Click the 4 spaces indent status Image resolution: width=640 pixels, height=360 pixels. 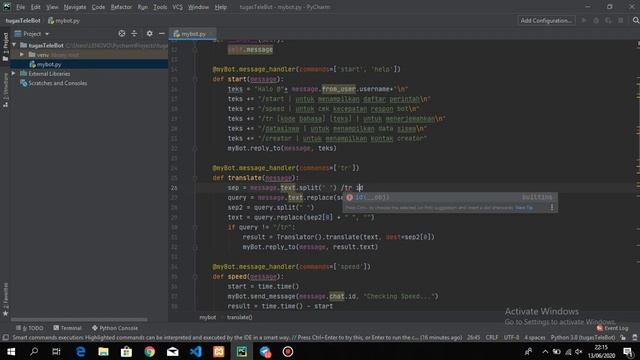tap(535, 338)
